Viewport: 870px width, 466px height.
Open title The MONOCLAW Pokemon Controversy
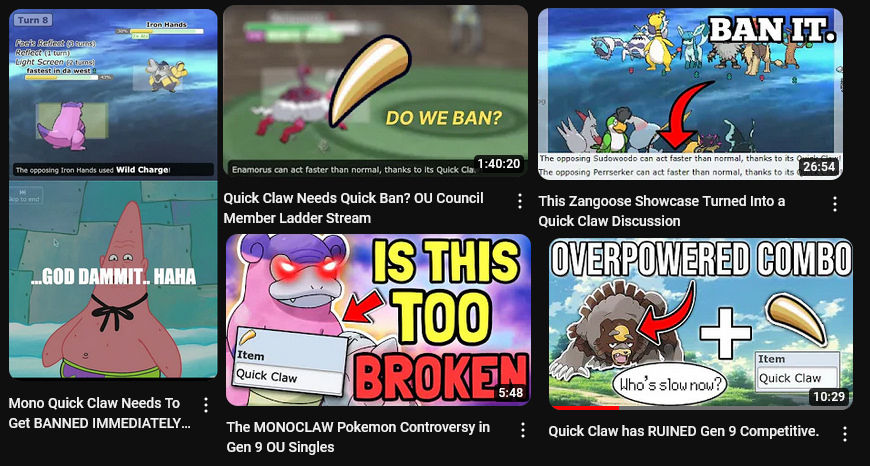[358, 437]
